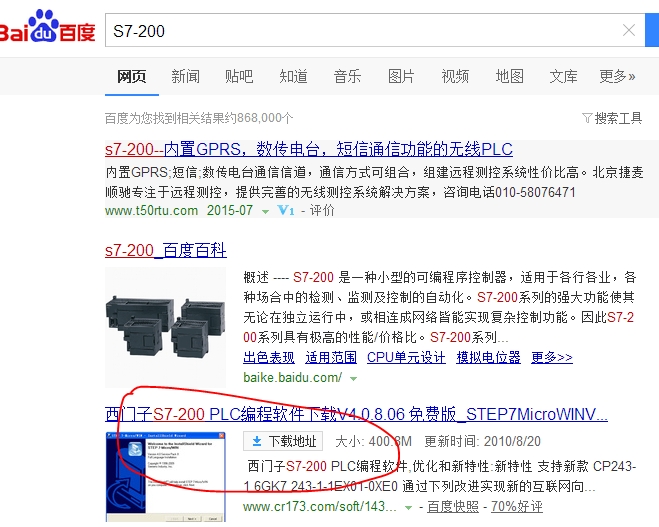Click the S7-200 PLC modules thumbnail
Screen dimensions: 659x527
166,327
